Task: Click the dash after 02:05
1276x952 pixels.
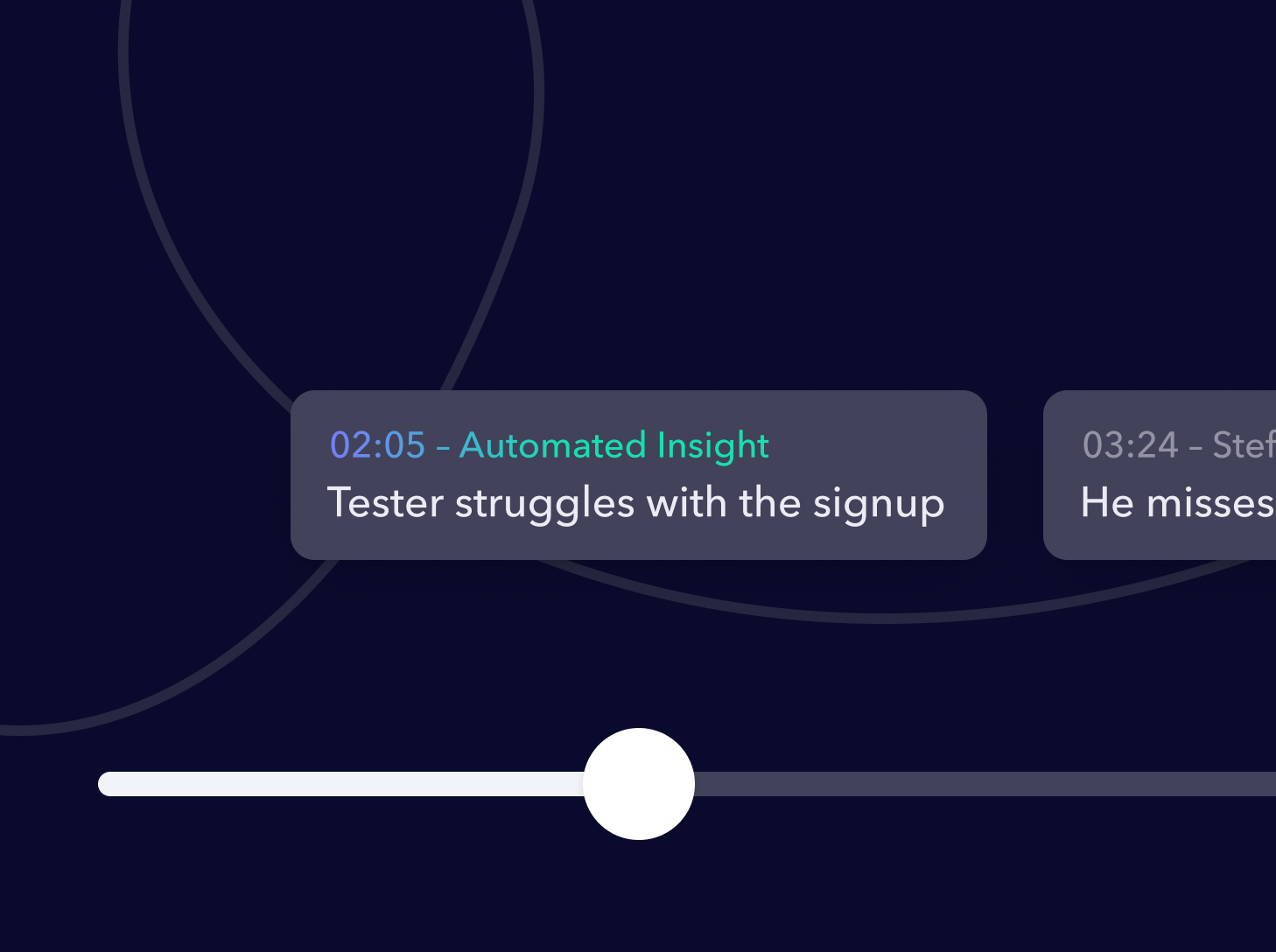Action: click(x=443, y=447)
